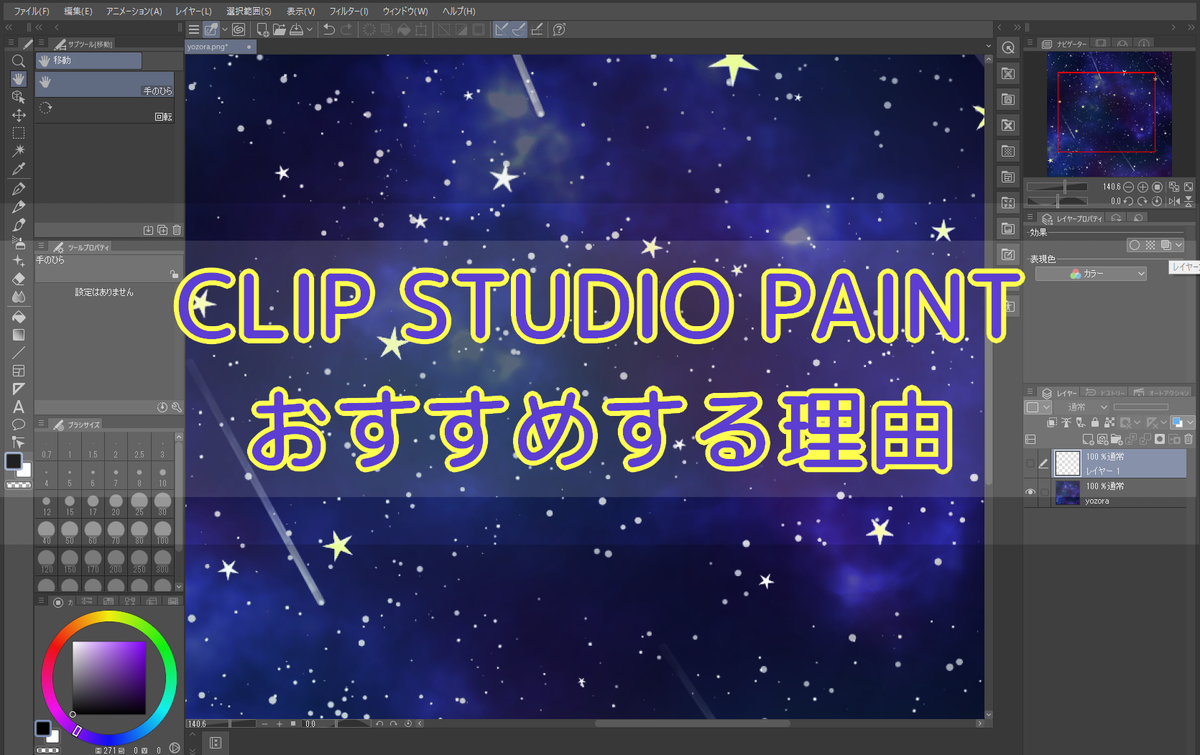Select the Operation object tool
Viewport: 1200px width, 755px height.
(x=18, y=97)
